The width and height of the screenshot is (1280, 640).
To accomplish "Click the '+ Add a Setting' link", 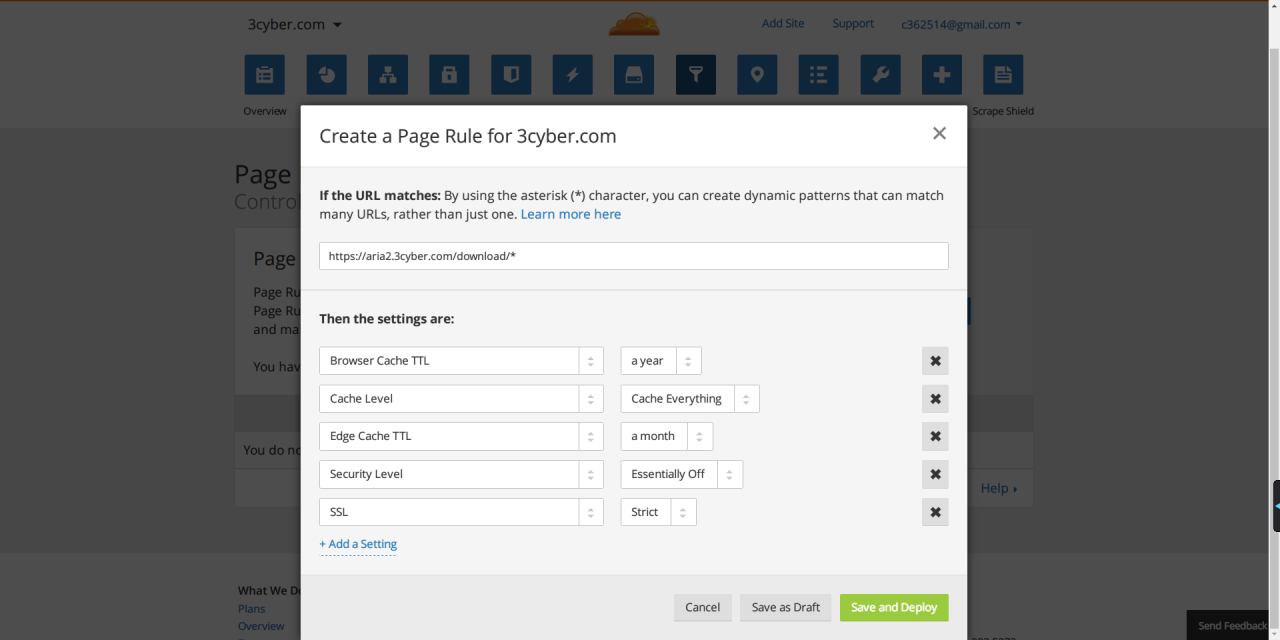I will (358, 544).
